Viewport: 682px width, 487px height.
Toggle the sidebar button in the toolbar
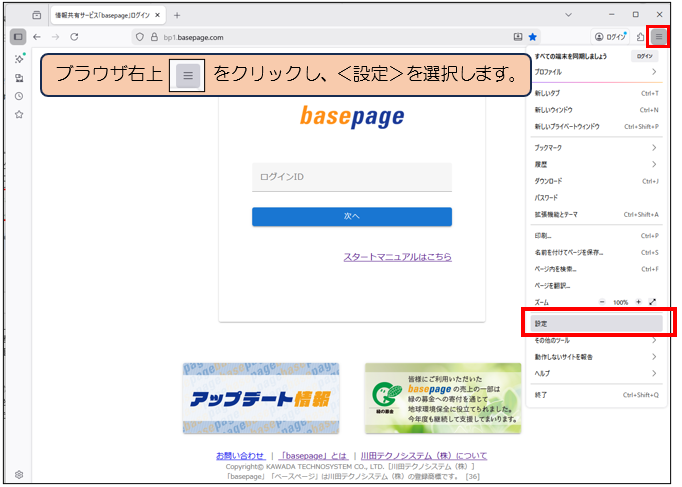click(x=18, y=37)
